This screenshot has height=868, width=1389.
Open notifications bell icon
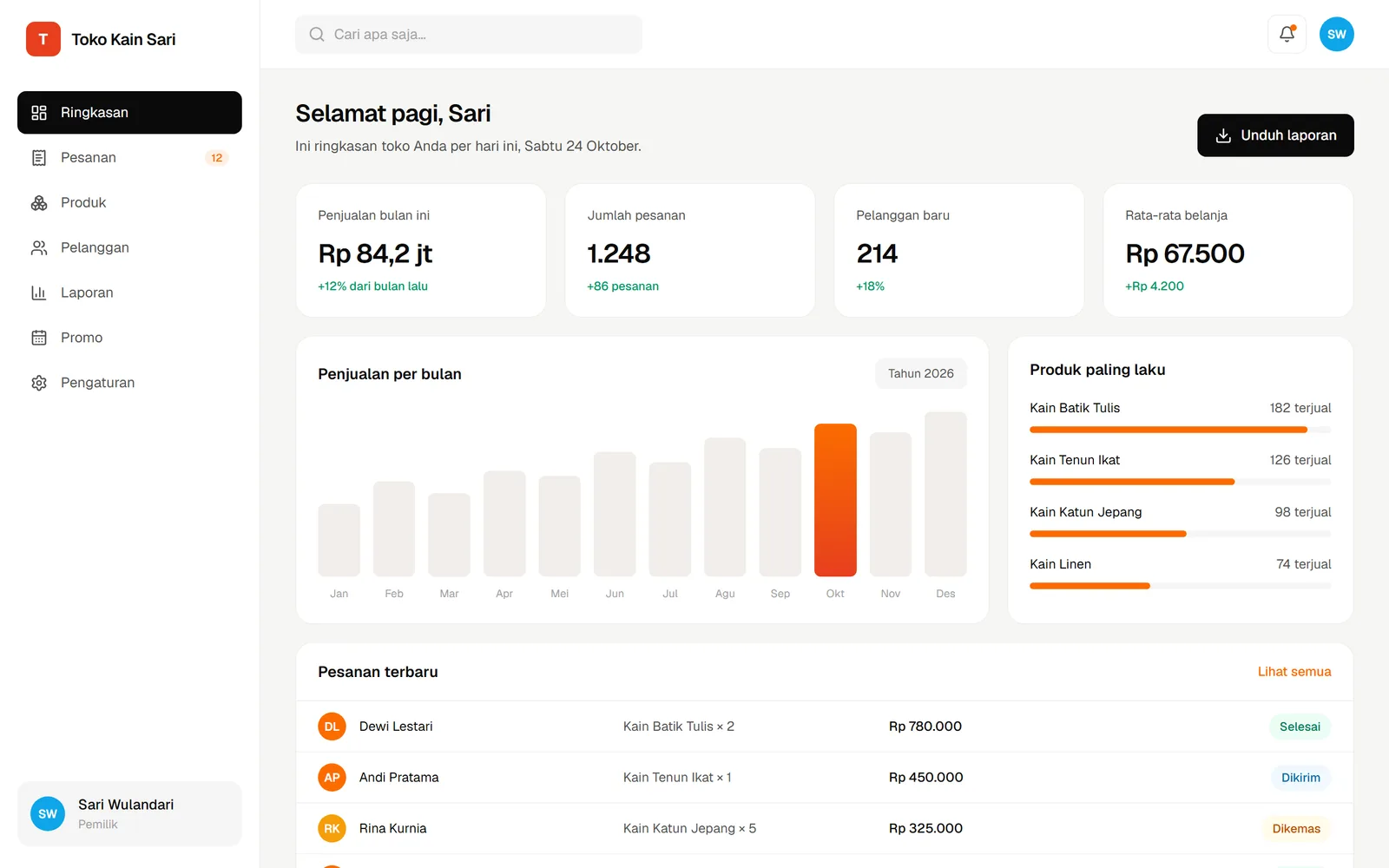1287,35
